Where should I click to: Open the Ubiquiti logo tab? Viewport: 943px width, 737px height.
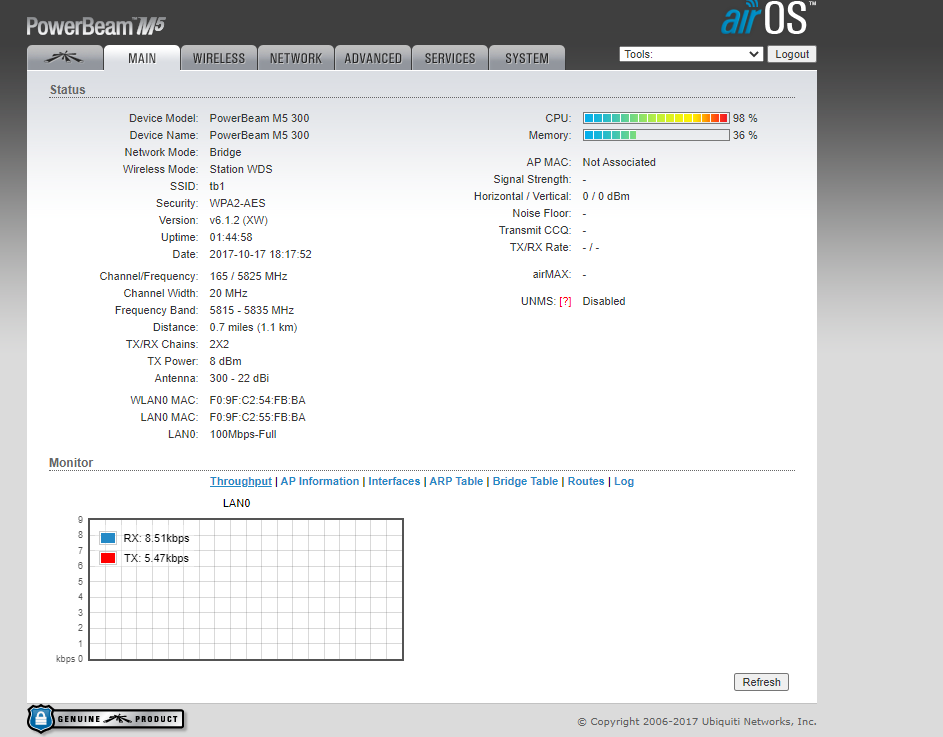pyautogui.click(x=64, y=58)
